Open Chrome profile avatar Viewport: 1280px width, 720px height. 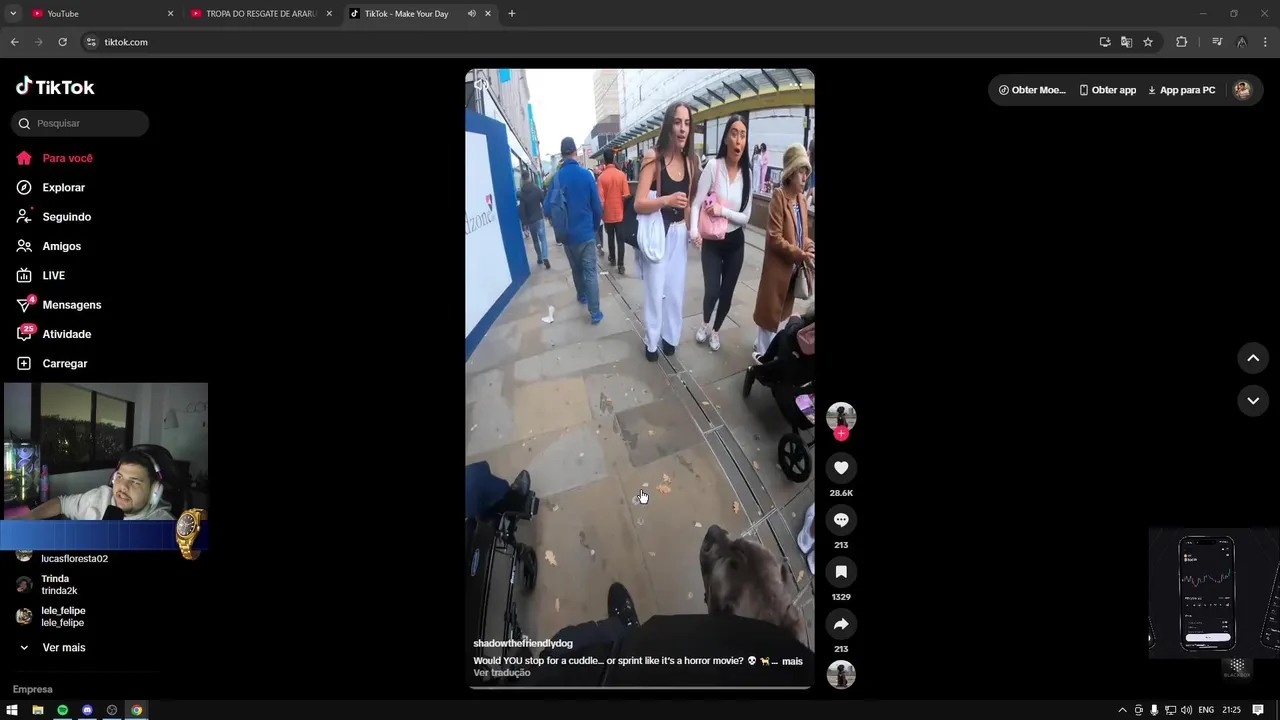tap(1241, 42)
